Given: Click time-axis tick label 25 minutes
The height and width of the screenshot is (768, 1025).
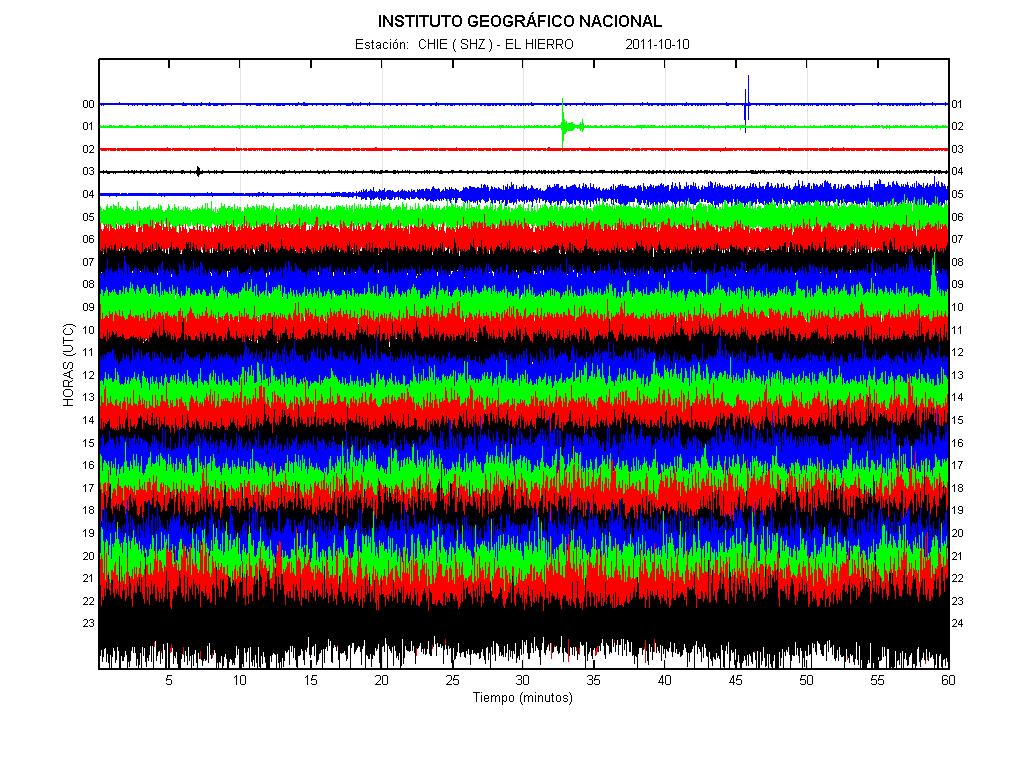Looking at the screenshot, I should tap(452, 680).
